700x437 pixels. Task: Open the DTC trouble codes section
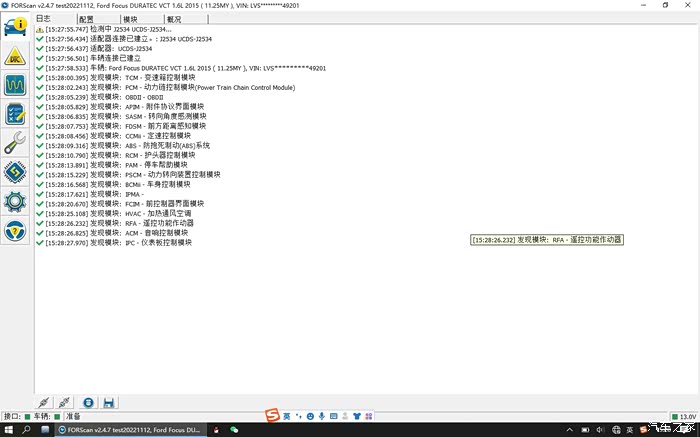[x=15, y=56]
